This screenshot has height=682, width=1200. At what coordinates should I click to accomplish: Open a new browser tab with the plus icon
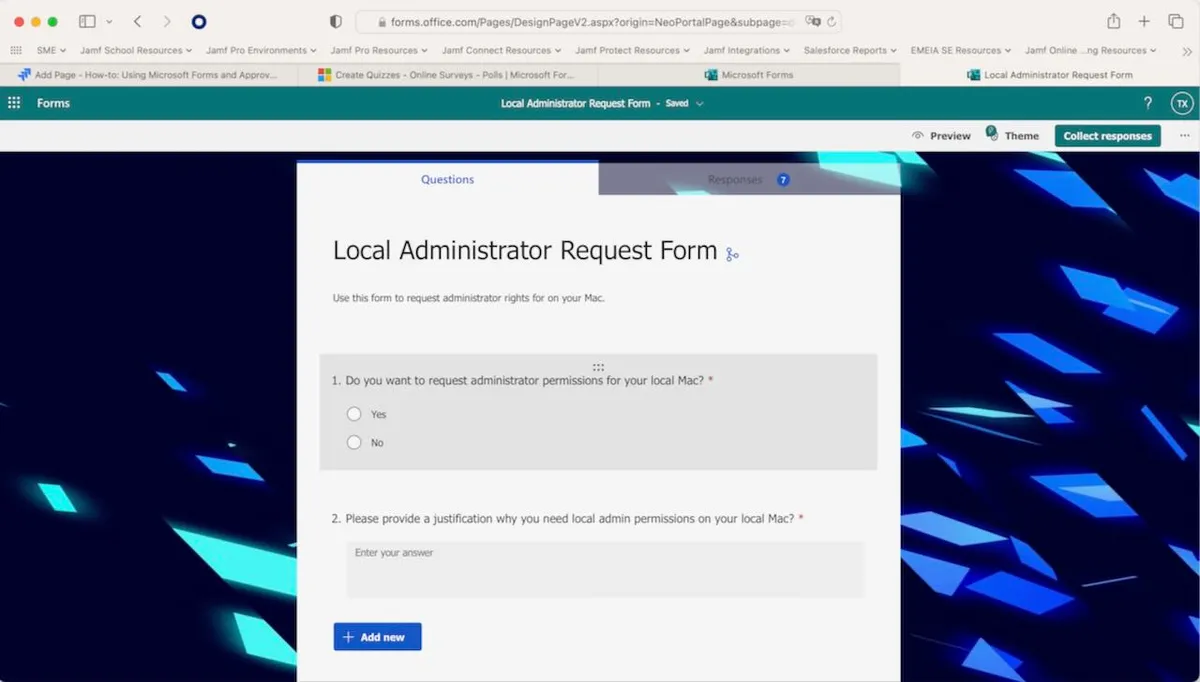[x=1144, y=20]
